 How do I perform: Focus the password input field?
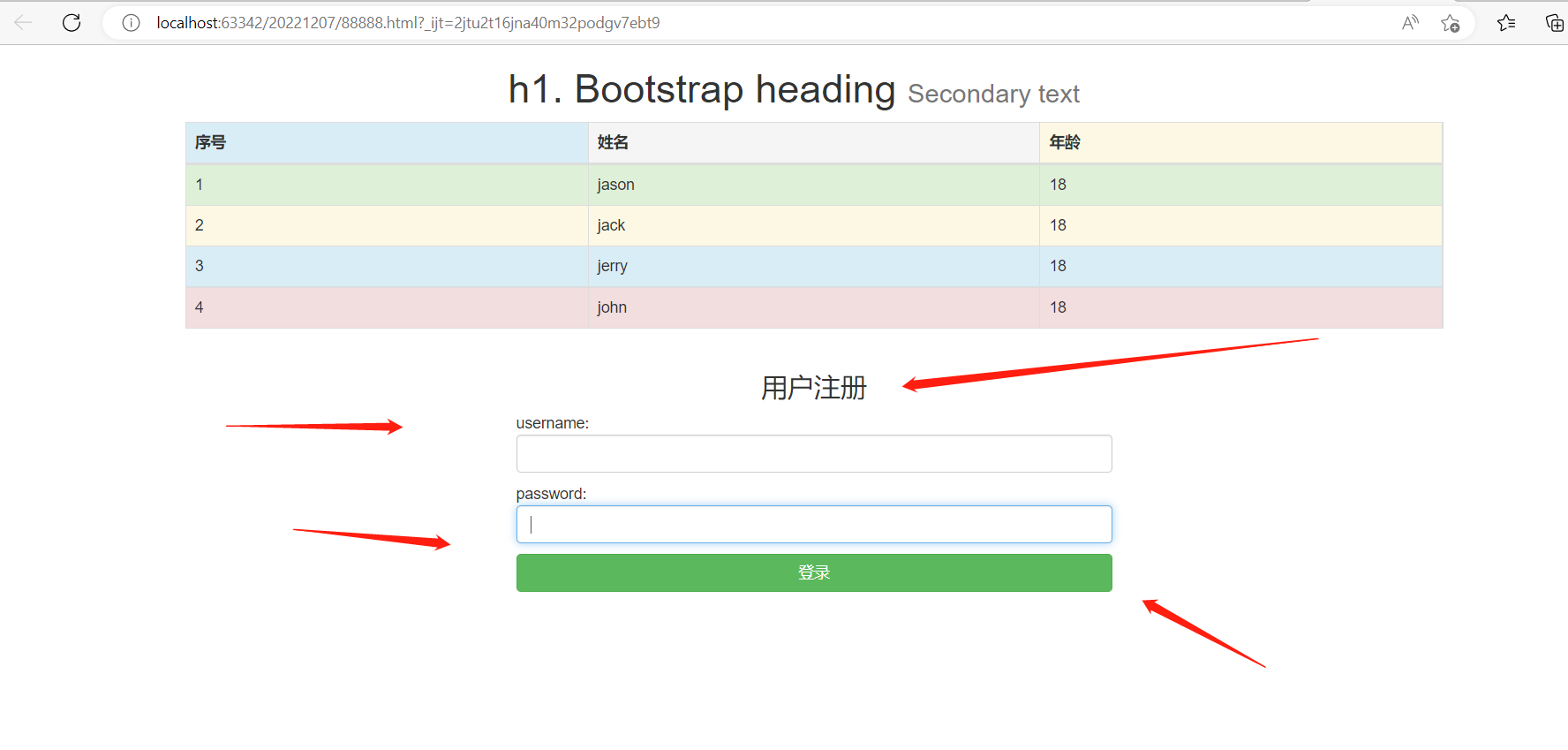pyautogui.click(x=814, y=524)
